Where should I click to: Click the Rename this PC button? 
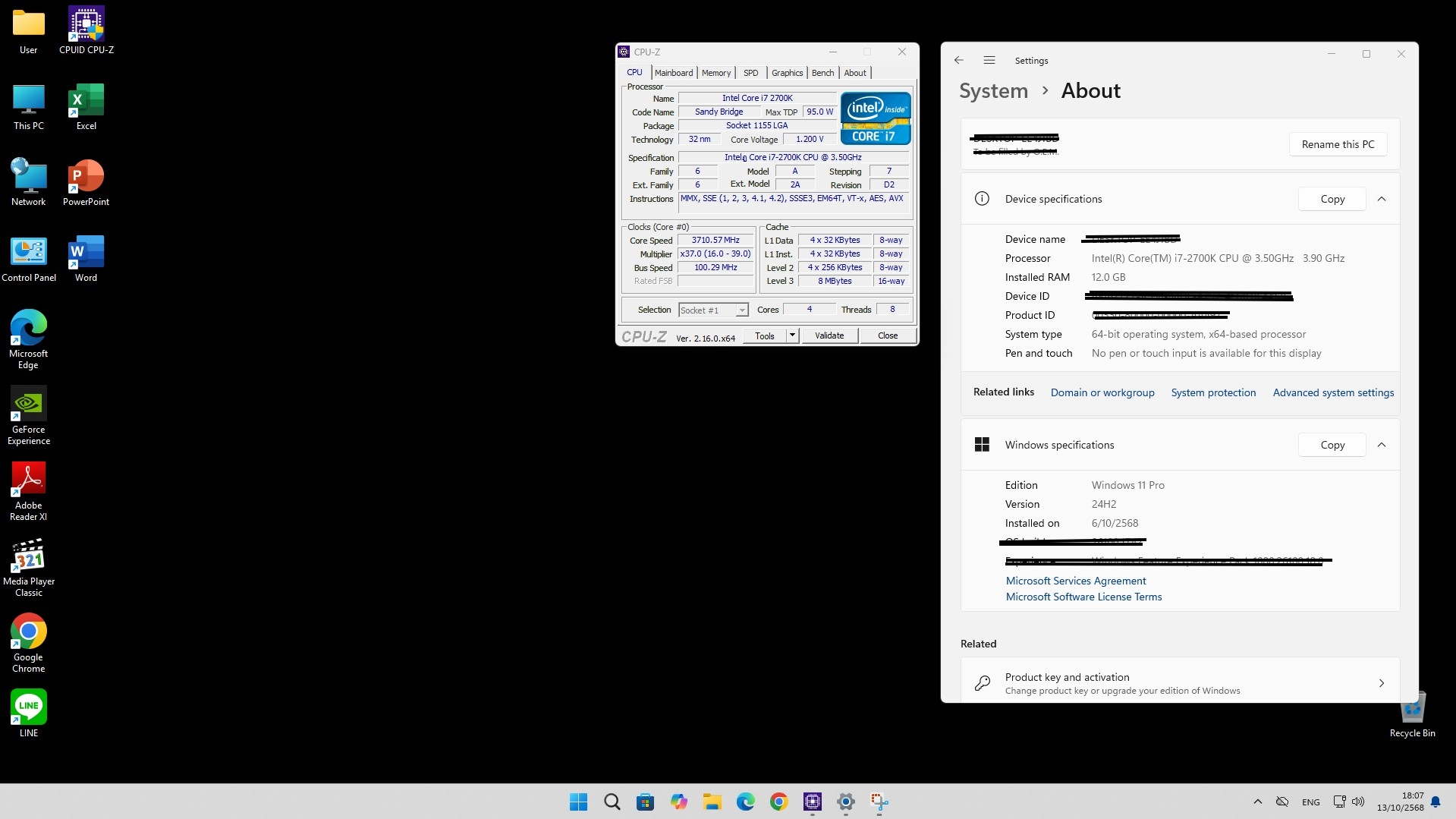click(1337, 144)
